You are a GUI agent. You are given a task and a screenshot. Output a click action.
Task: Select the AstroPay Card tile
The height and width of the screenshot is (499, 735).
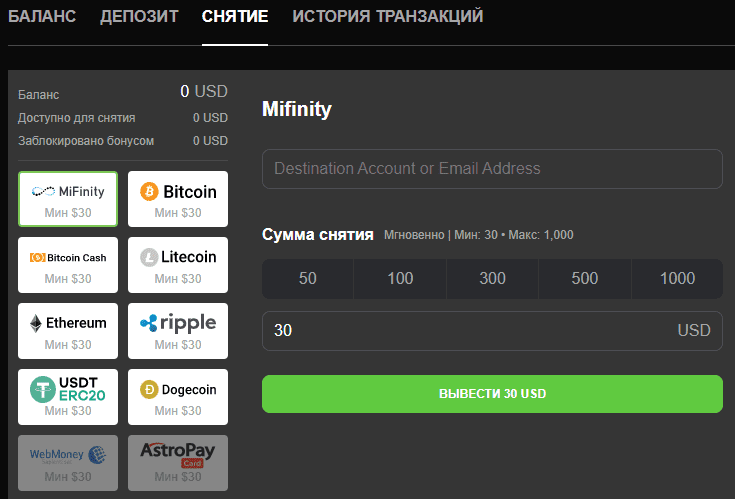pyautogui.click(x=178, y=462)
